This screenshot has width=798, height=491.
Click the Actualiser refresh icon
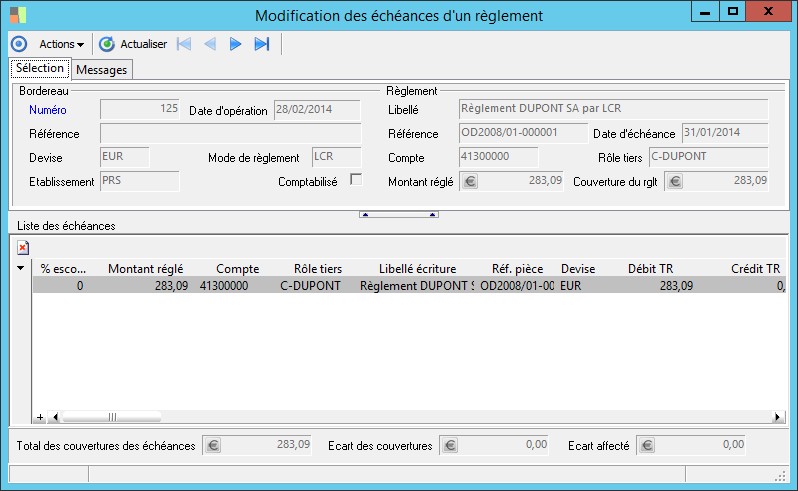(x=107, y=44)
